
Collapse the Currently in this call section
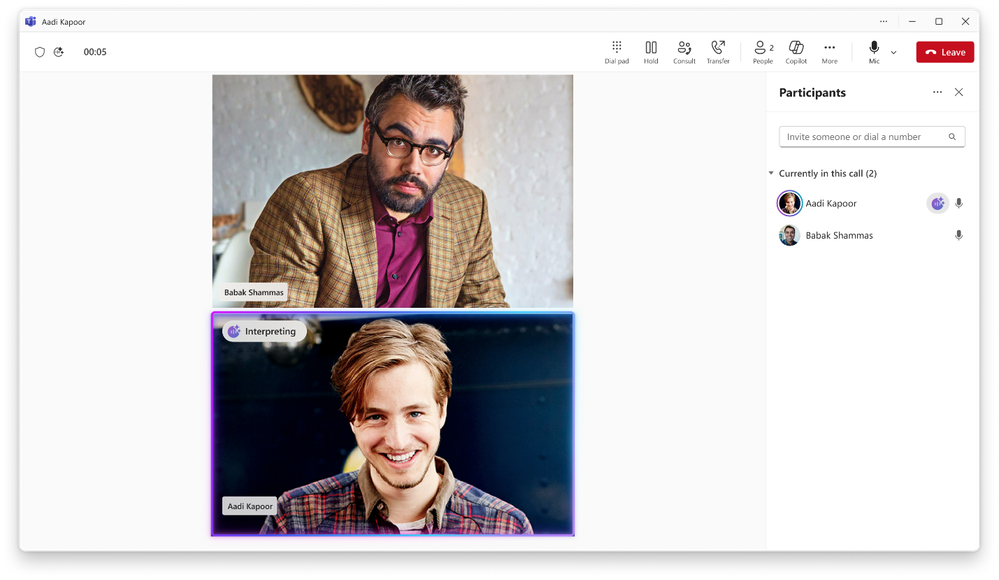tap(770, 172)
